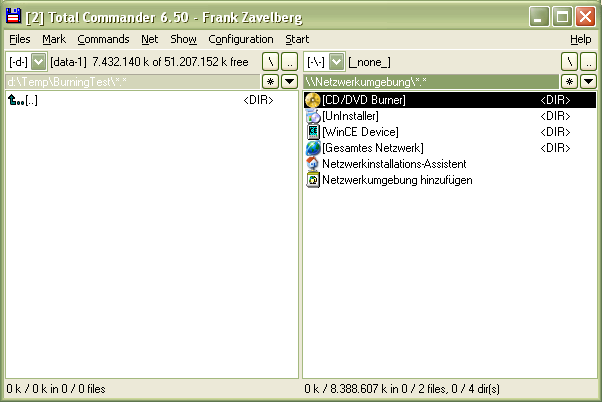Select the [..] entry in left panel
This screenshot has width=602, height=402.
[31, 100]
